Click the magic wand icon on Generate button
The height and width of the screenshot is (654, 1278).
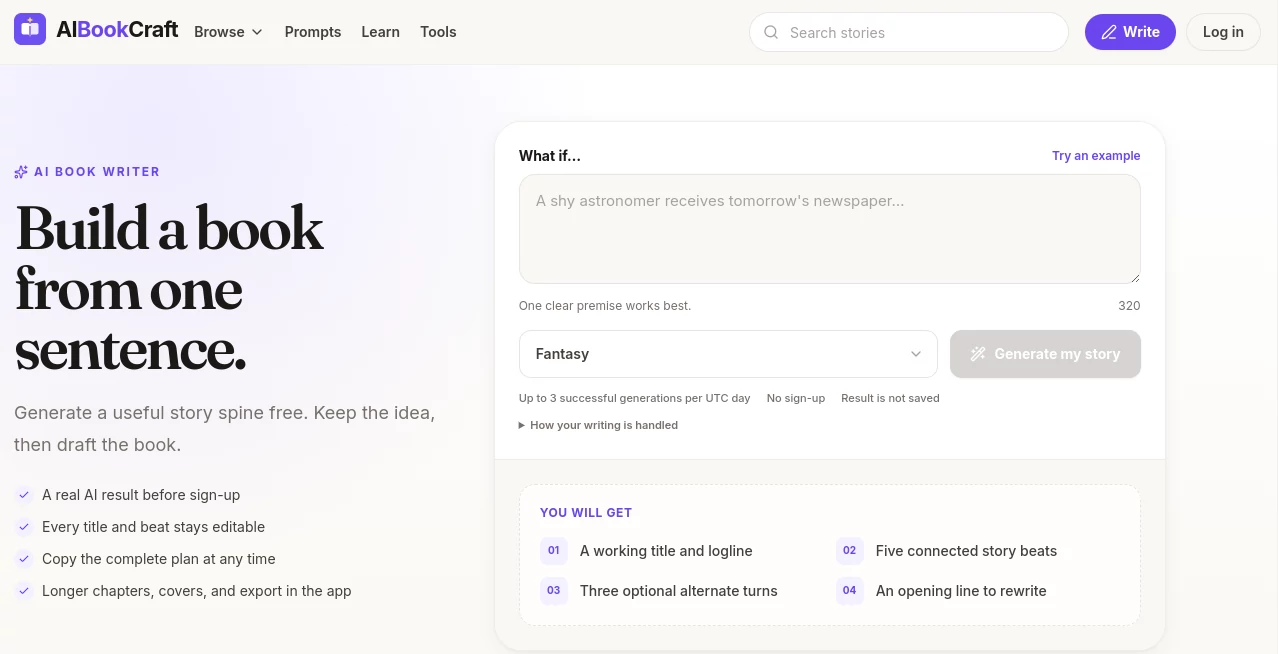(x=978, y=354)
